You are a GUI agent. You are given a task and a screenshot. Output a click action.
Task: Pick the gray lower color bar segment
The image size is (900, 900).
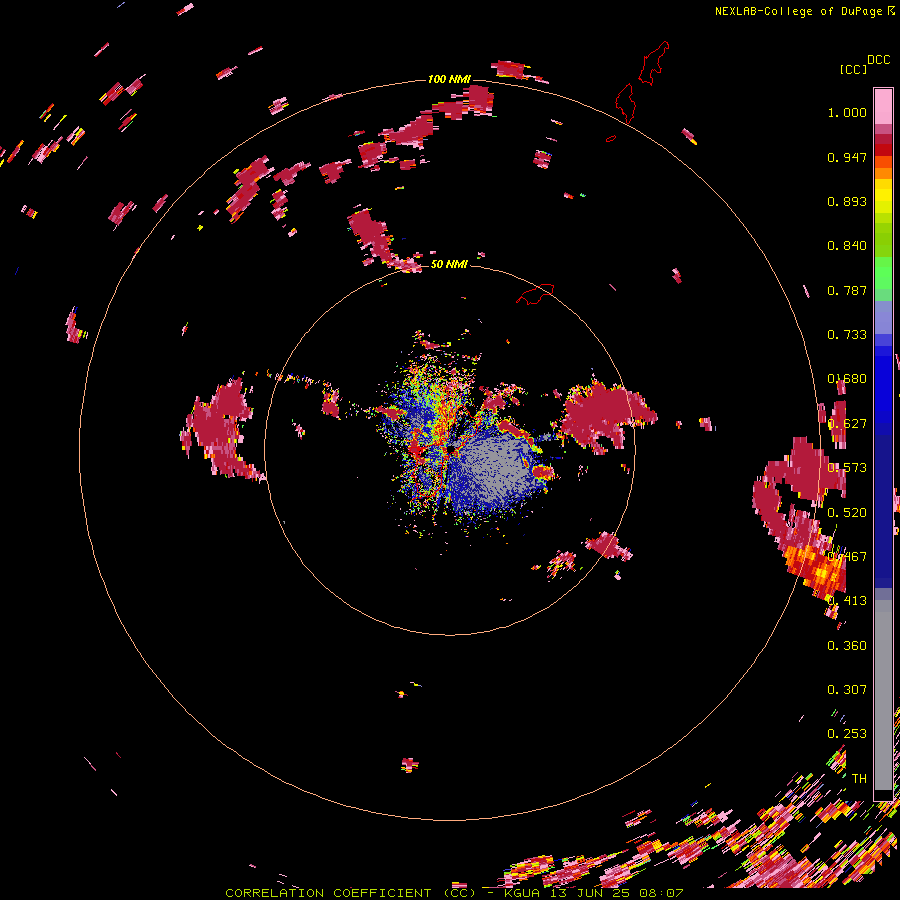[883, 695]
